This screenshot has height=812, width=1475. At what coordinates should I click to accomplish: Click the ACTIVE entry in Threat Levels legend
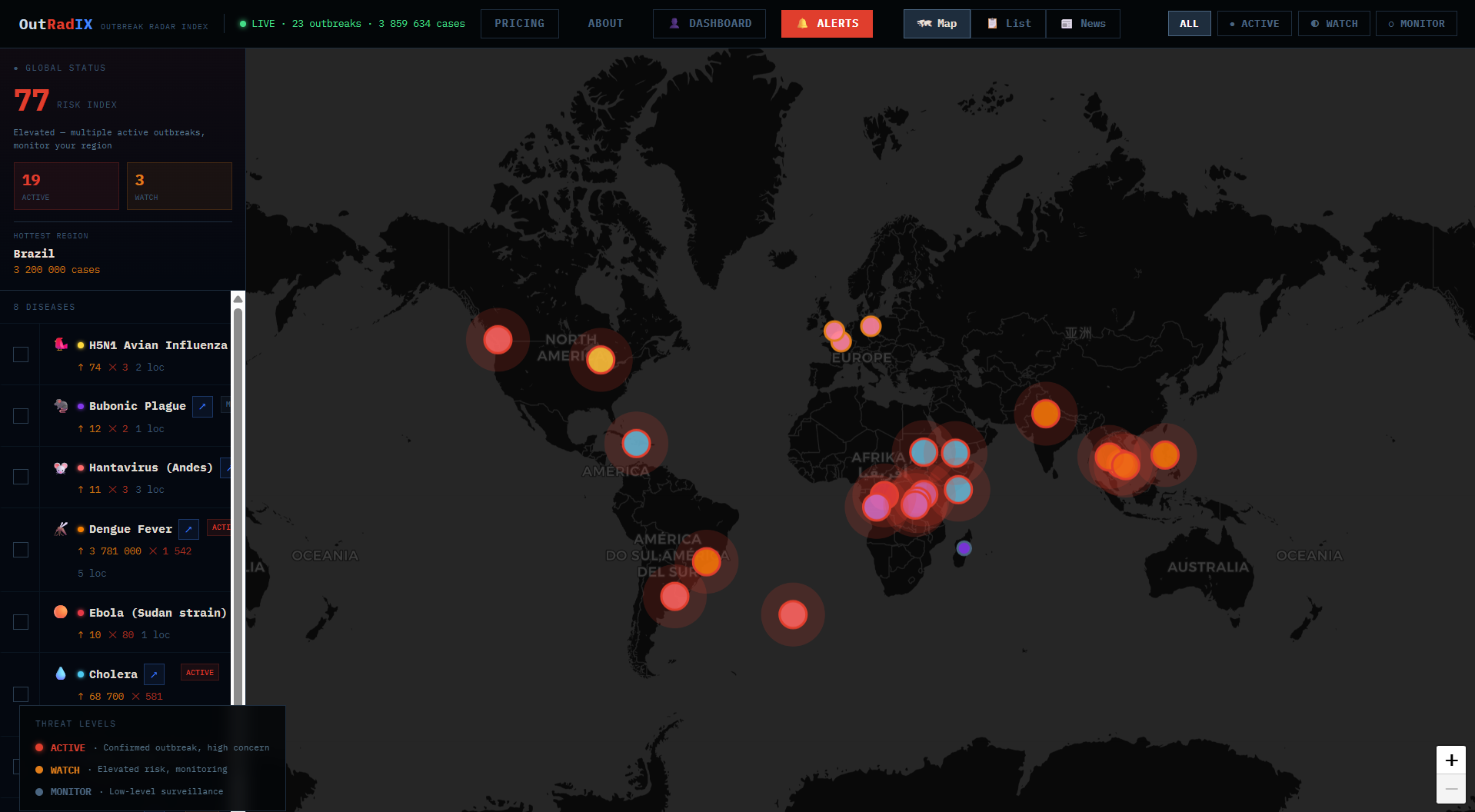152,747
